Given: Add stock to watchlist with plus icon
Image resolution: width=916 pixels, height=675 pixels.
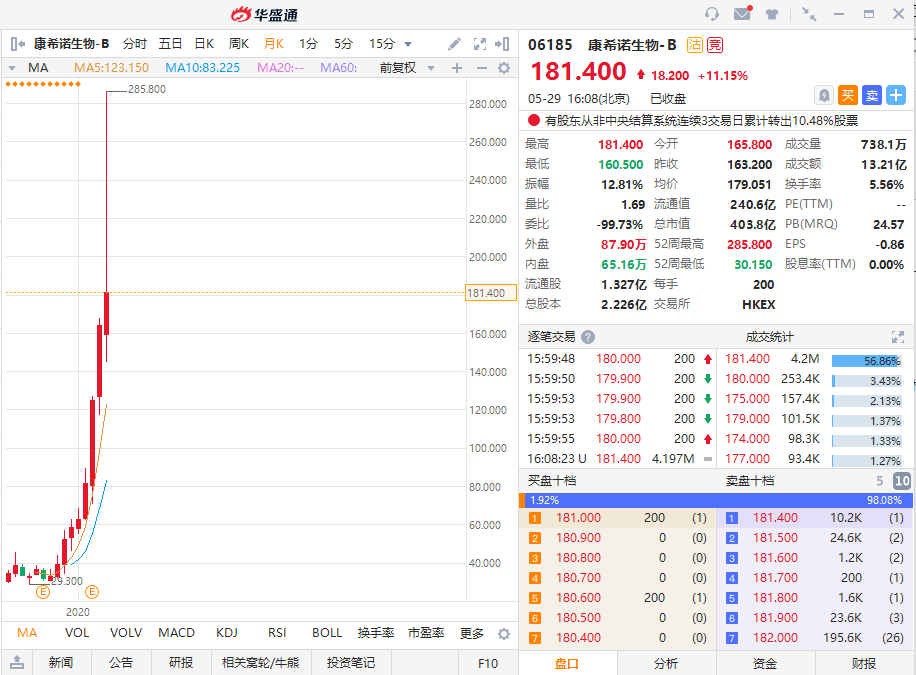Looking at the screenshot, I should (x=896, y=95).
